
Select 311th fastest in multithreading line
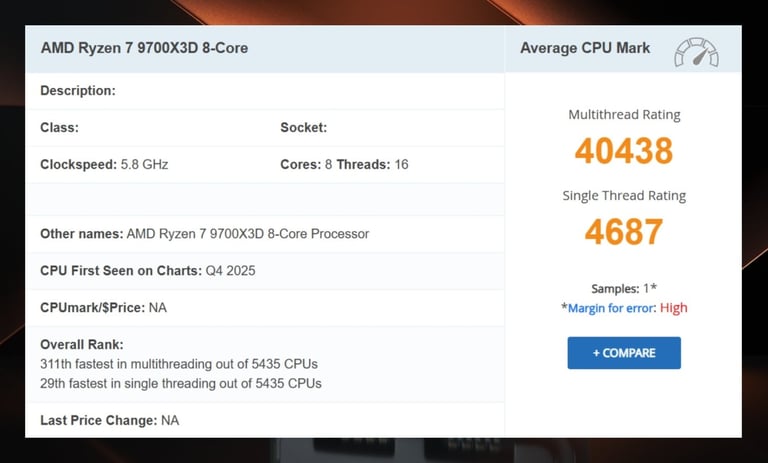(x=179, y=364)
